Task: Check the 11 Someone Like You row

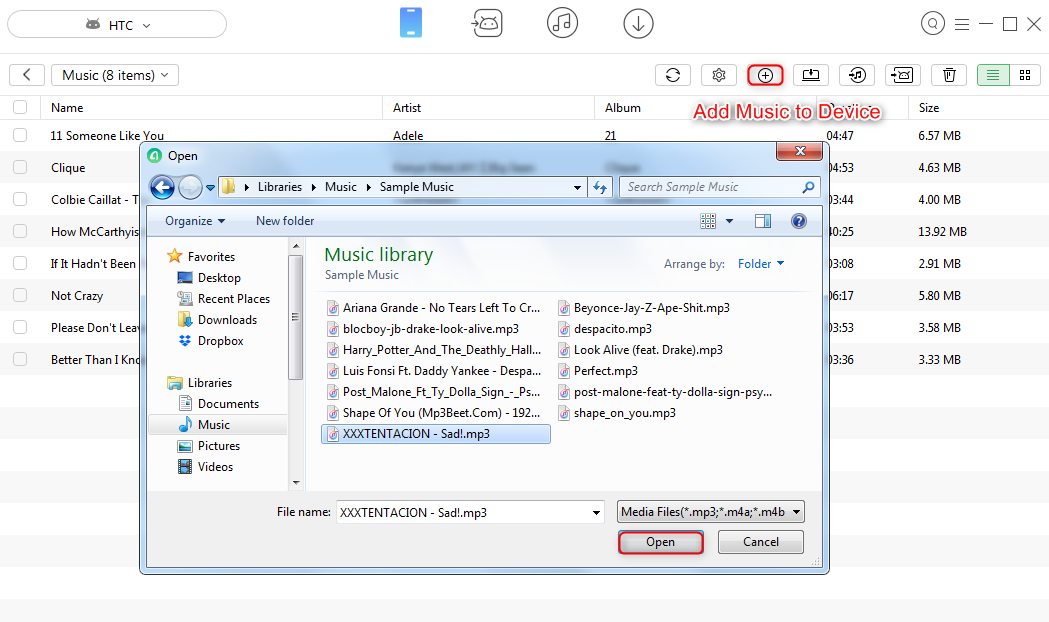Action: point(20,135)
